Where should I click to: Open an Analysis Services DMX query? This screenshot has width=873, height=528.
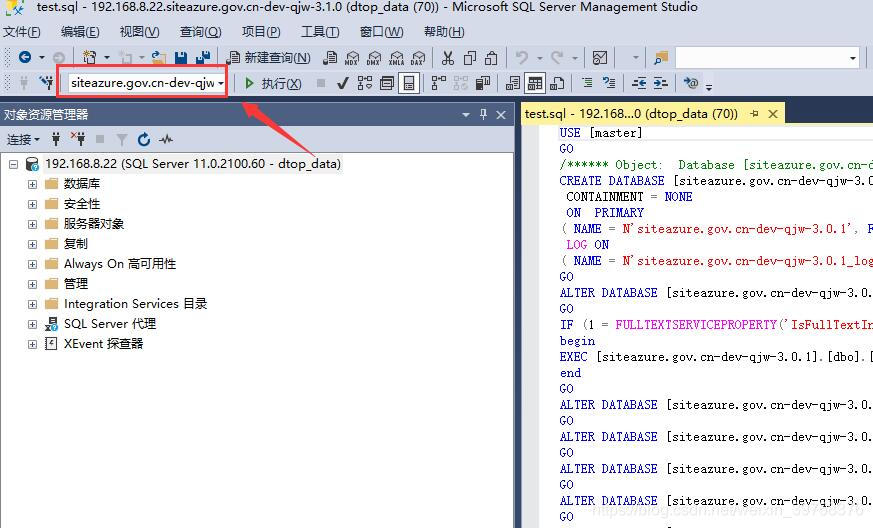pyautogui.click(x=374, y=57)
